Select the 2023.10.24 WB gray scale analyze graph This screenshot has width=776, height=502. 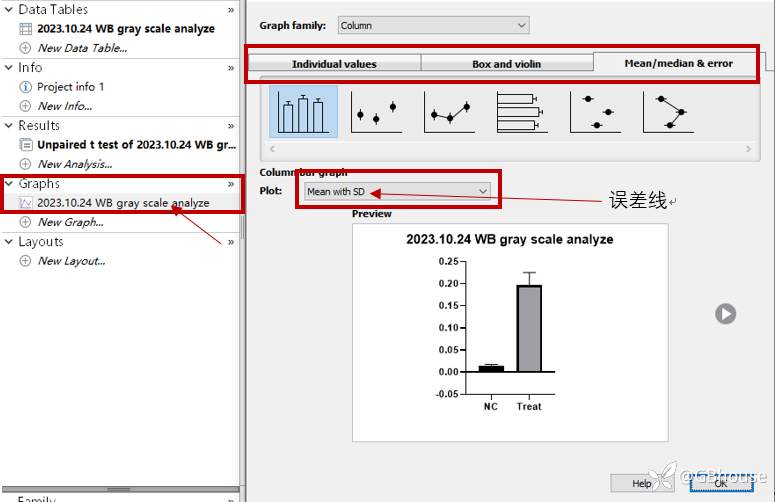tap(123, 203)
